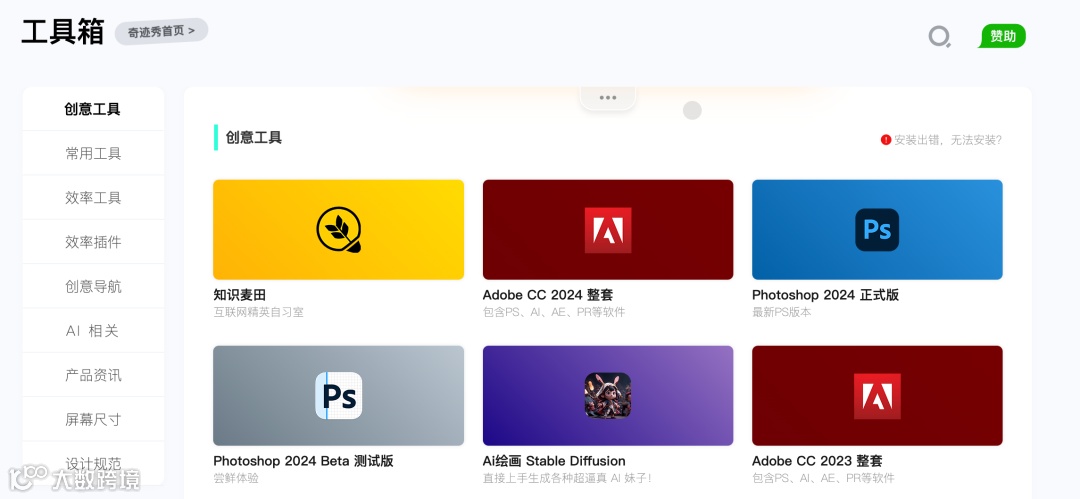Open Photoshop 2024 Beta 测试版 title
This screenshot has height=499, width=1080.
[303, 461]
